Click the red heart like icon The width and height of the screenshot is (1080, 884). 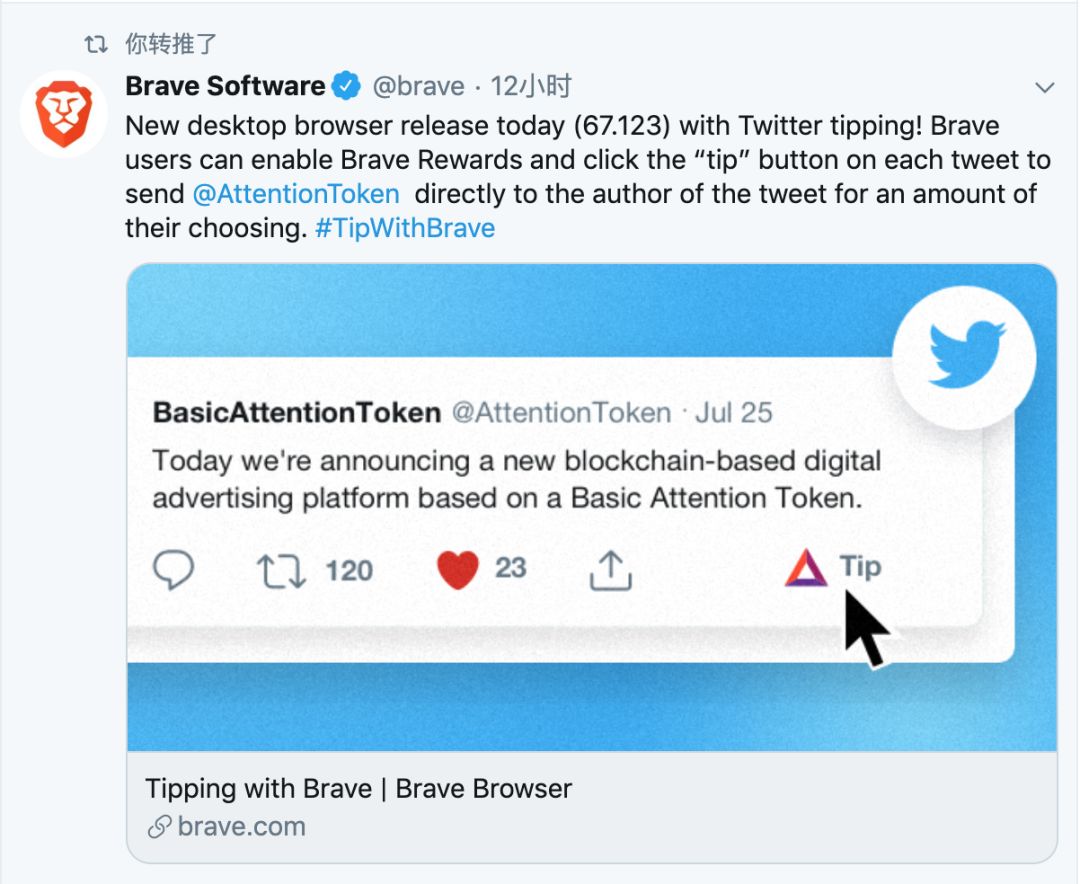coord(457,570)
